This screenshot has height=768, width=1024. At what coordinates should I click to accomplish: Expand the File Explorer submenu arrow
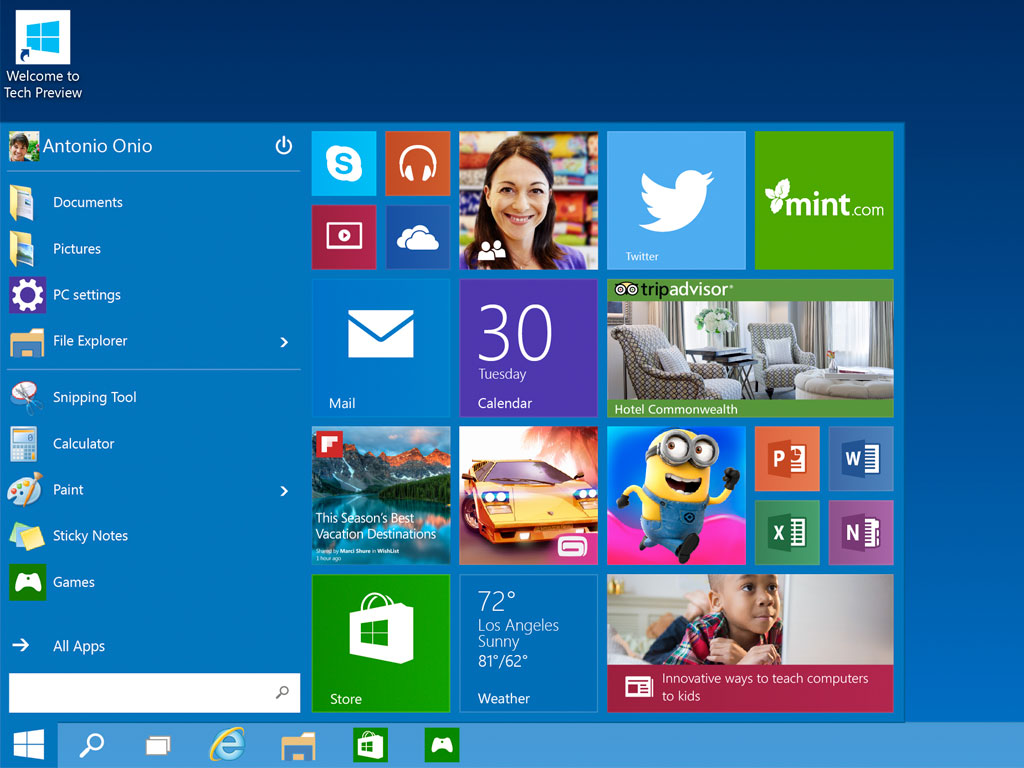click(284, 342)
